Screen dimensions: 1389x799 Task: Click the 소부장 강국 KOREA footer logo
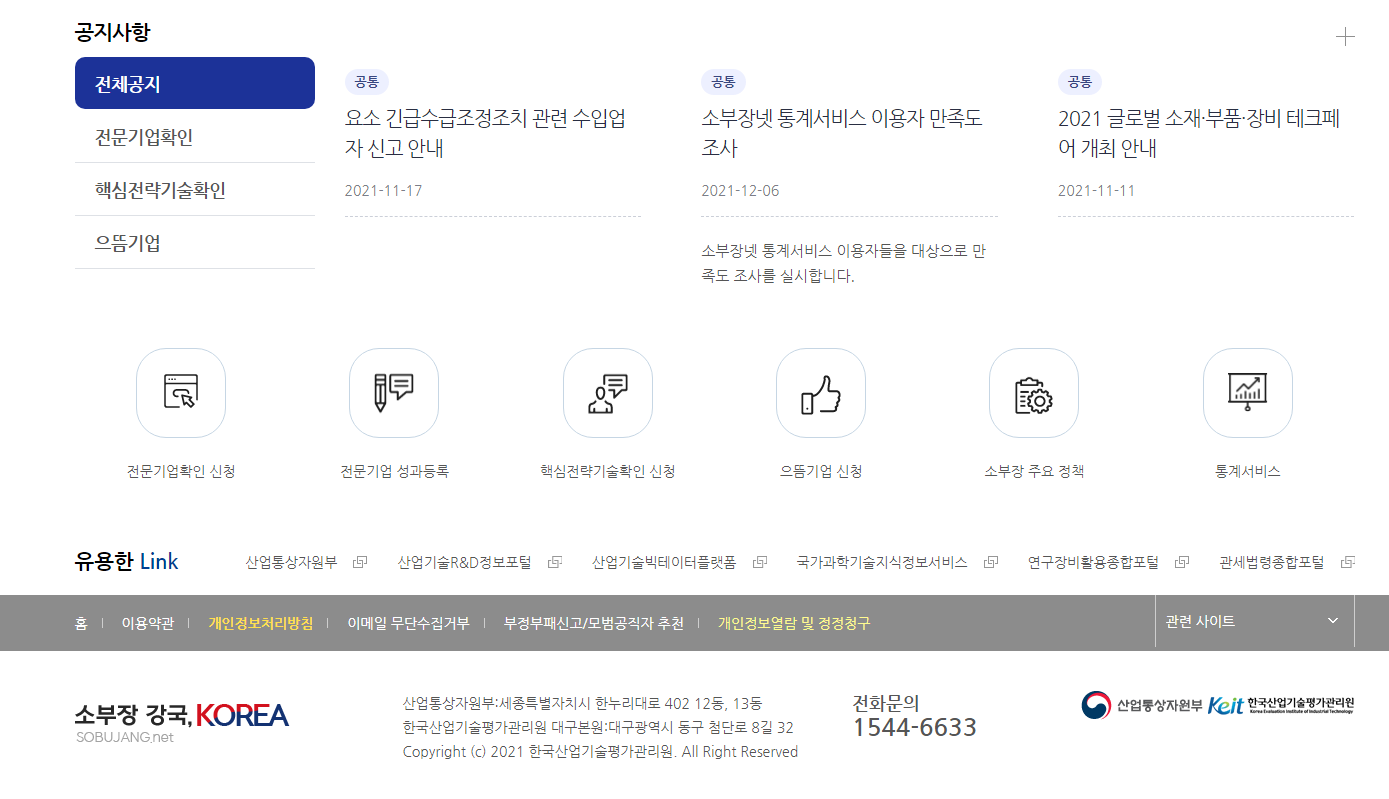click(181, 723)
